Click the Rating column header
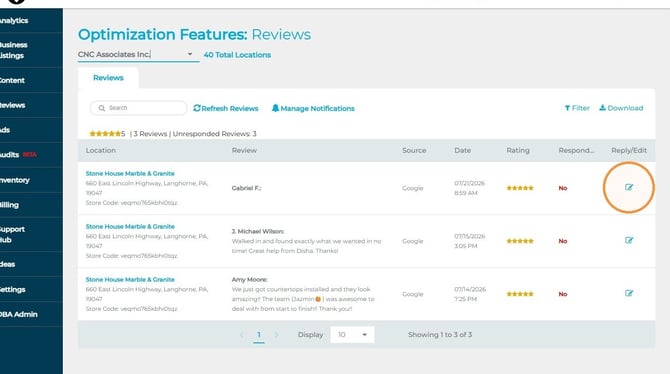 (518, 150)
